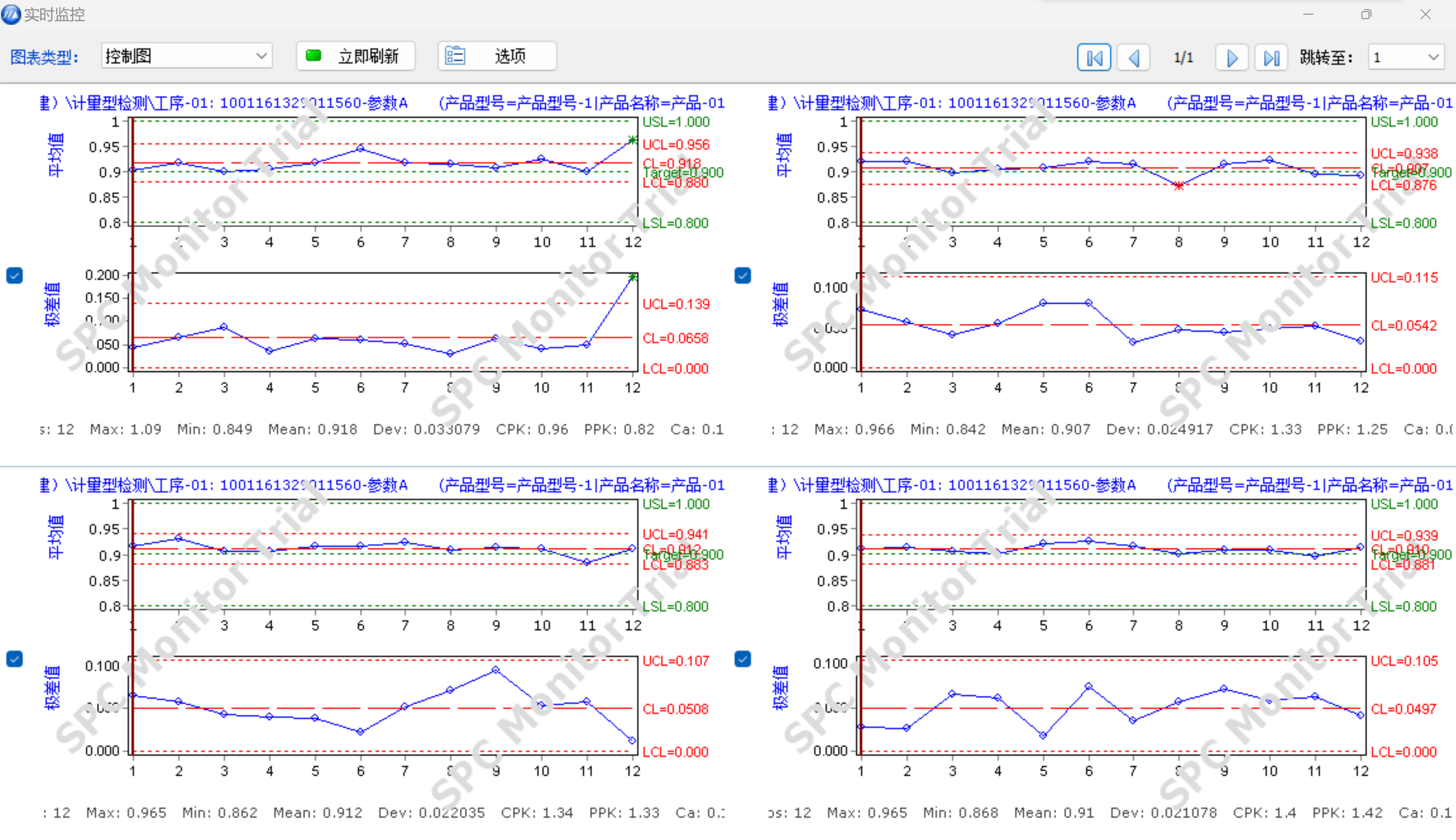
Task: Click the app logo in title bar
Action: [x=11, y=14]
